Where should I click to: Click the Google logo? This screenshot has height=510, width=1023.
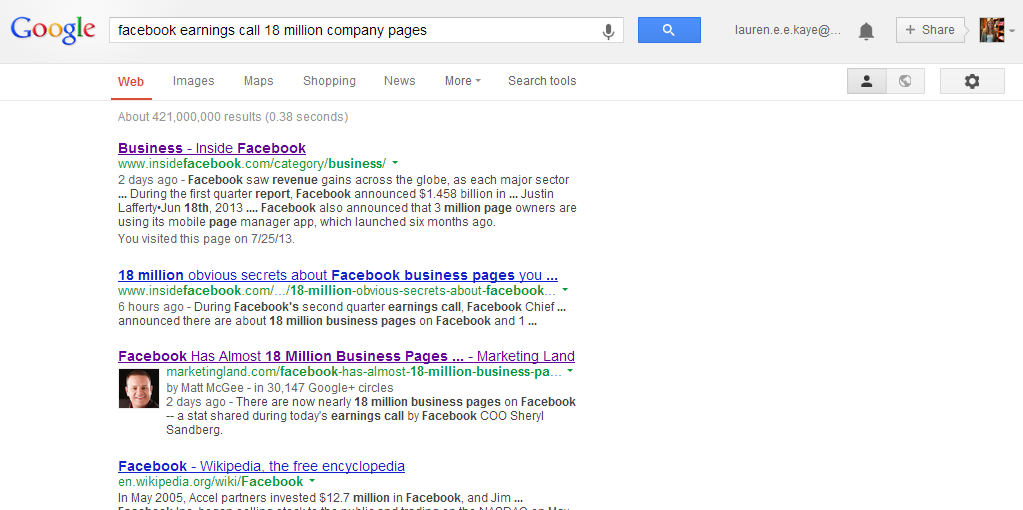click(x=53, y=30)
